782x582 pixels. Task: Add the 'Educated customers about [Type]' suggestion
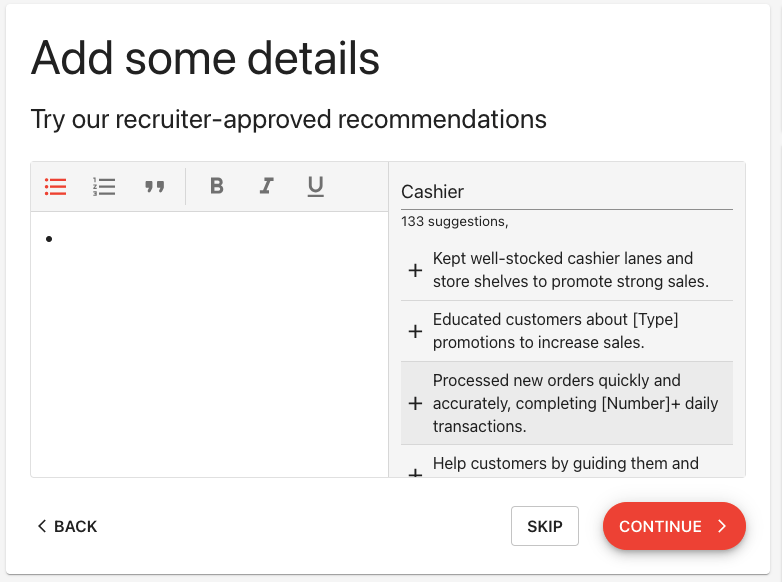click(415, 331)
